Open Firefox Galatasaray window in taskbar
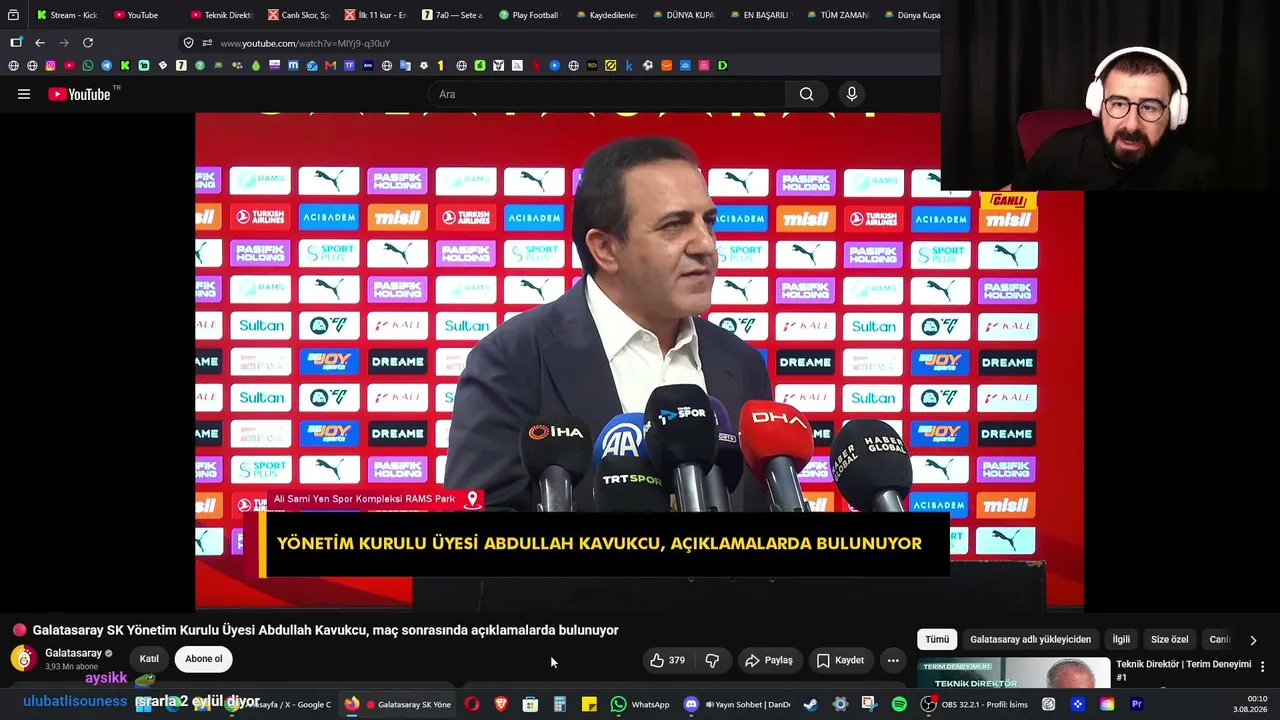Image resolution: width=1280 pixels, height=720 pixels. click(x=398, y=704)
